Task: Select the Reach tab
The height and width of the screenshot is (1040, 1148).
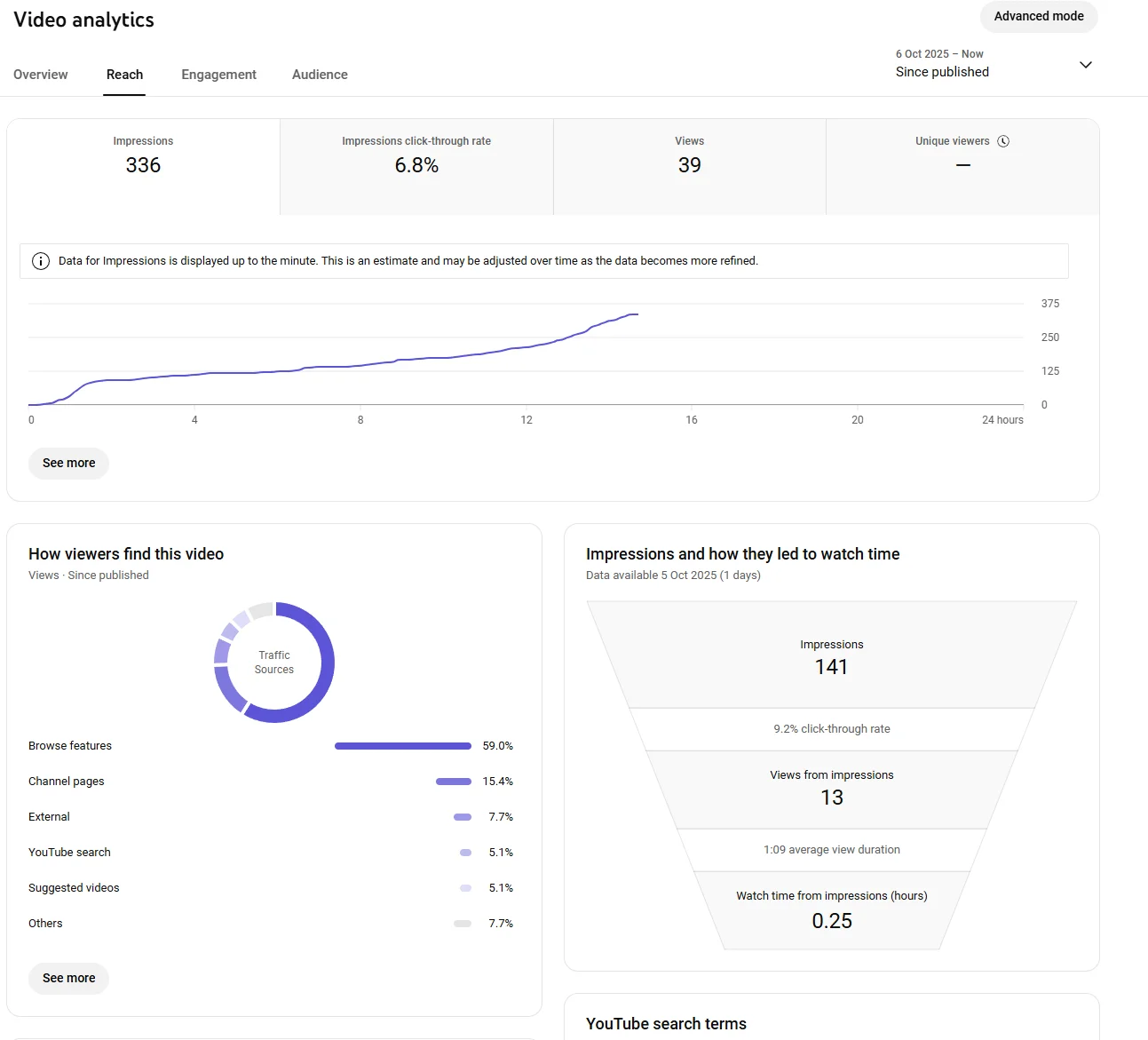Action: (x=124, y=75)
